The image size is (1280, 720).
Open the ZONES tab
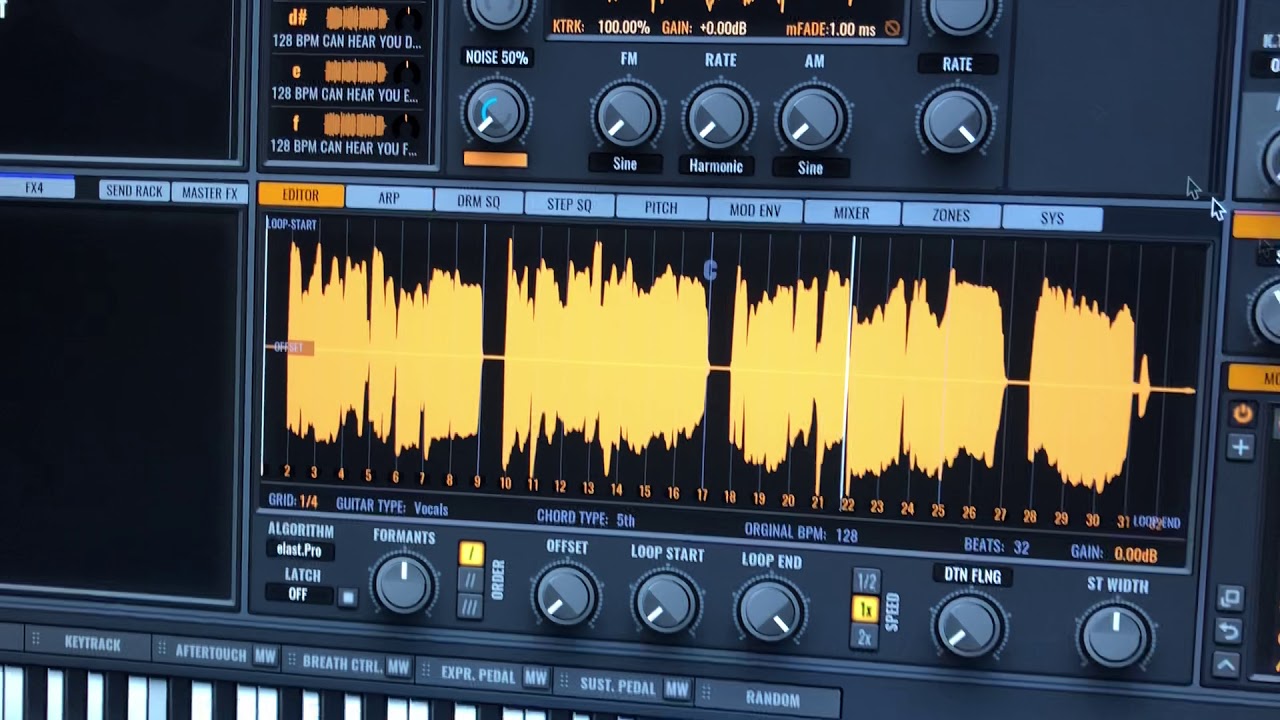950,215
